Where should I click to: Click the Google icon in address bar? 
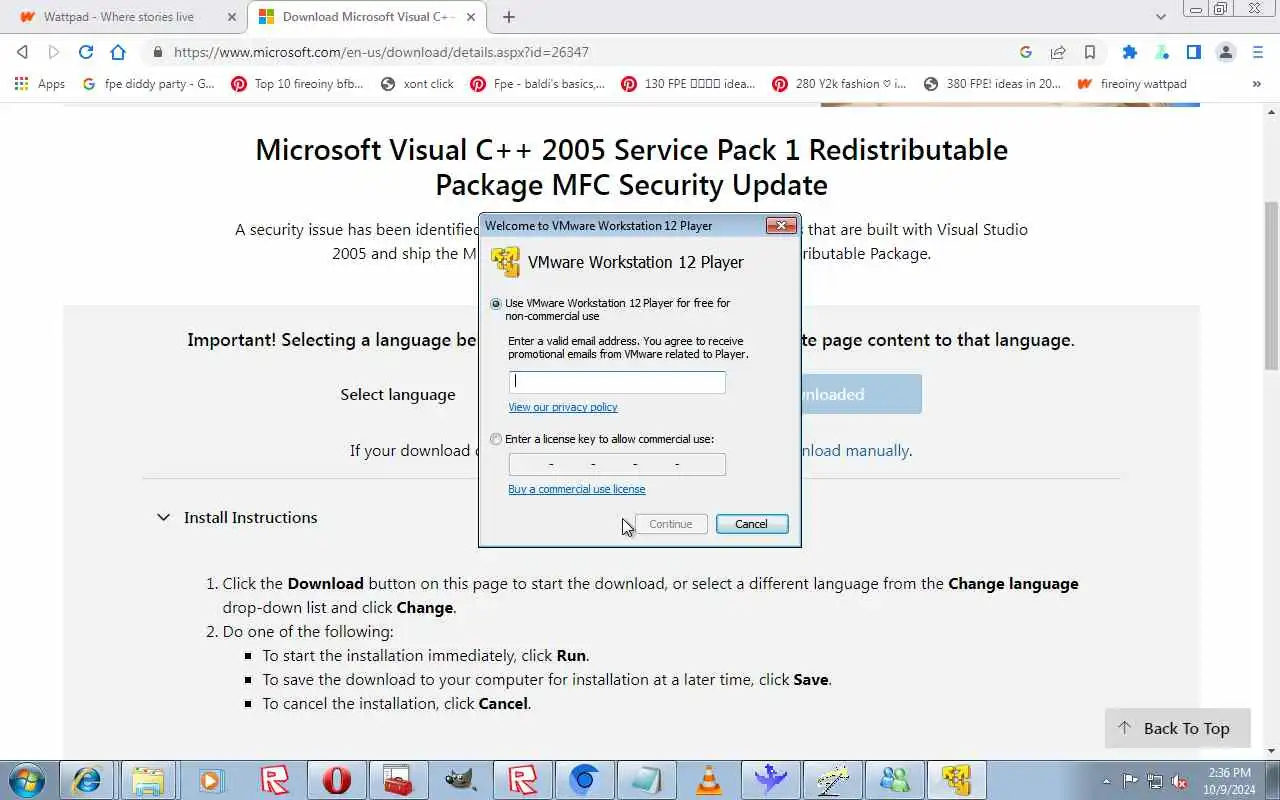(x=1026, y=52)
